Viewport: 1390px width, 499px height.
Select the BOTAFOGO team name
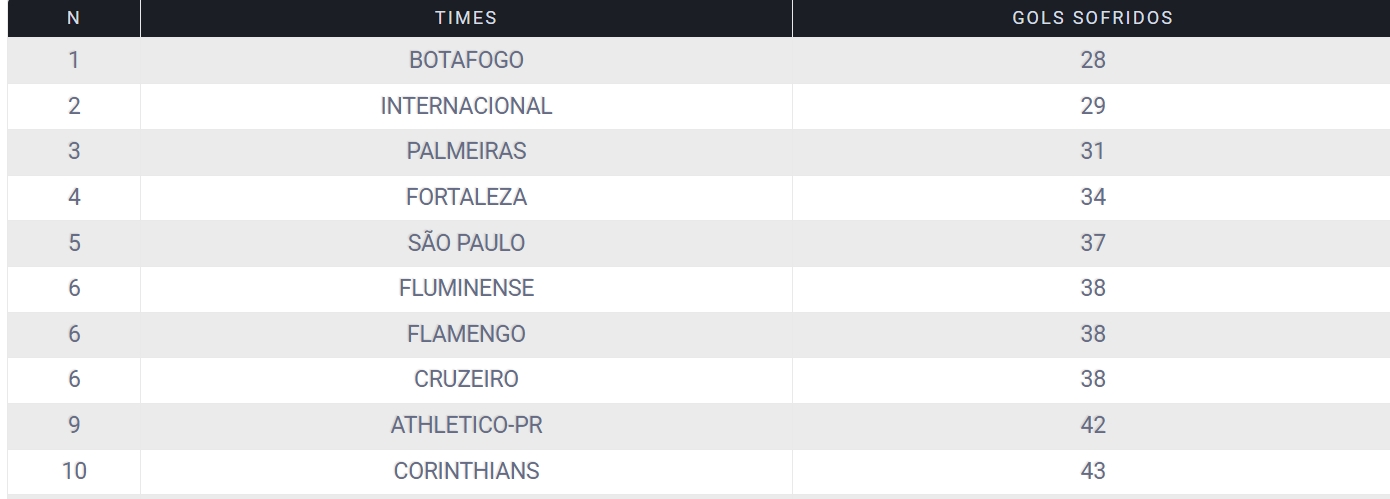coord(466,60)
